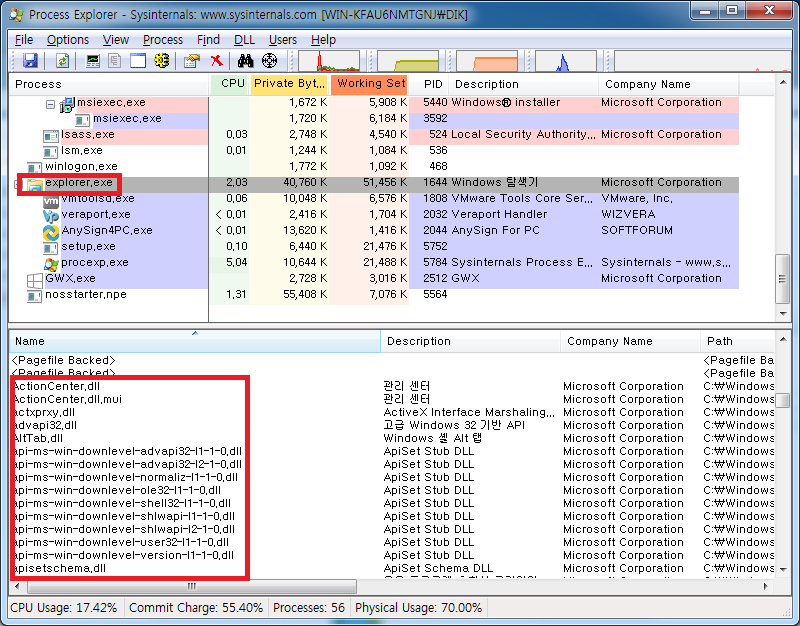Screen dimensions: 800x626
Task: Select the procexp.exe process row
Action: tap(95, 263)
